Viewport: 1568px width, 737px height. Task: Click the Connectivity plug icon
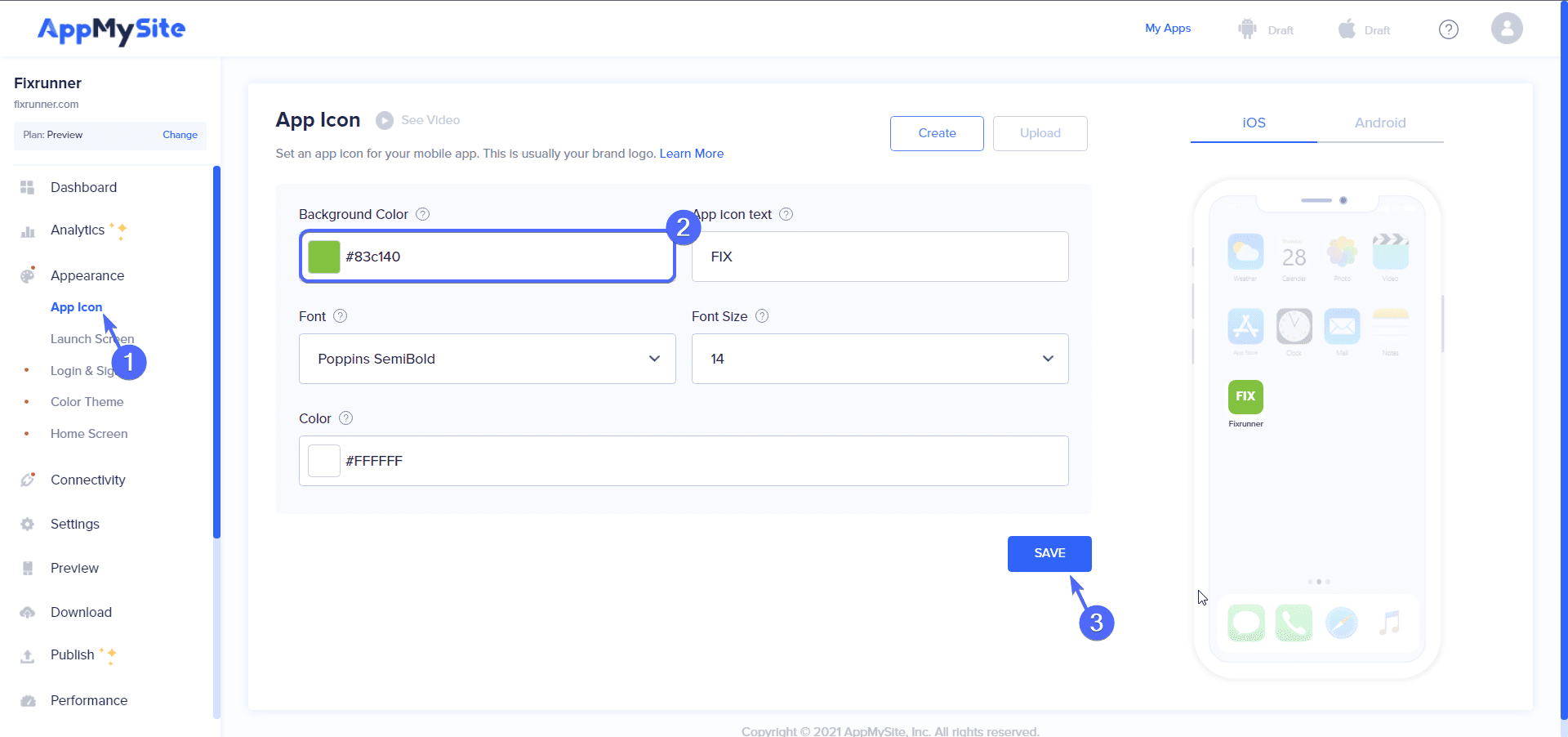[x=28, y=480]
